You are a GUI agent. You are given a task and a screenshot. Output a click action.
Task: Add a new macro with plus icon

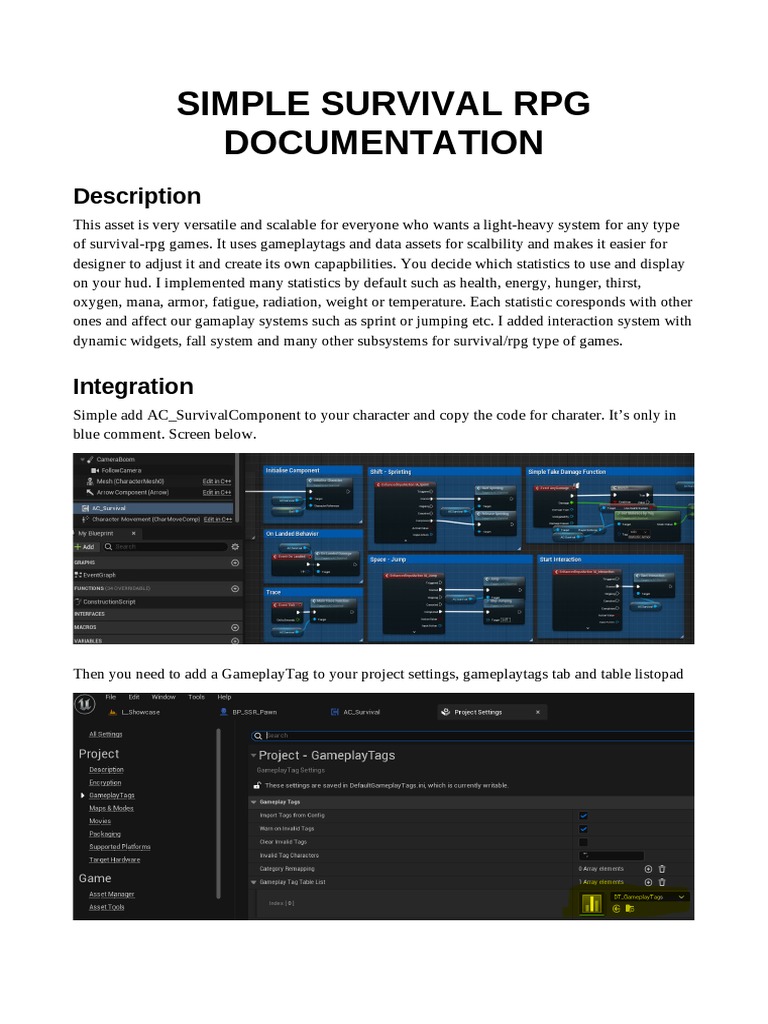pyautogui.click(x=235, y=626)
